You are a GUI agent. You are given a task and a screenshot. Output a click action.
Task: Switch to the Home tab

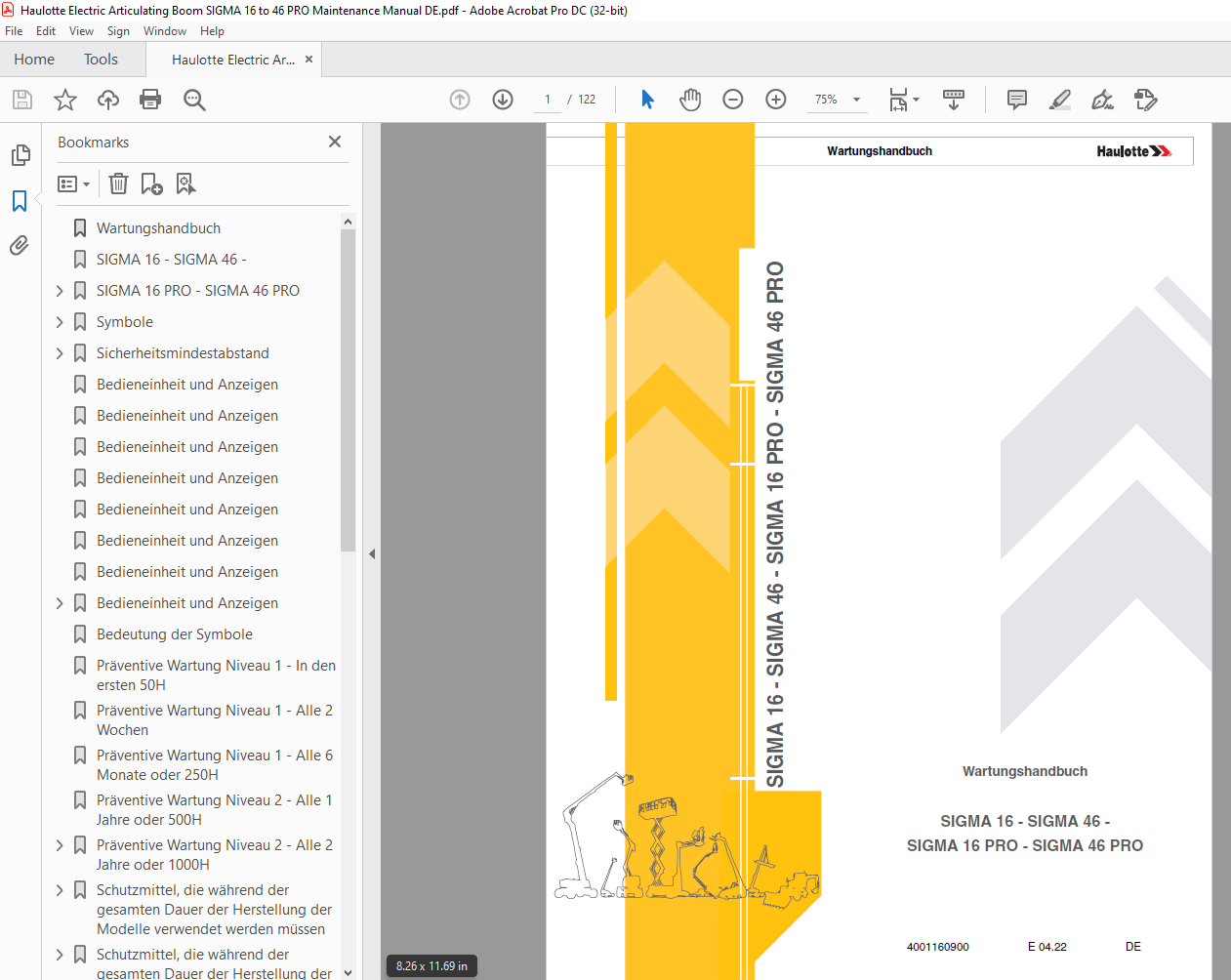34,60
